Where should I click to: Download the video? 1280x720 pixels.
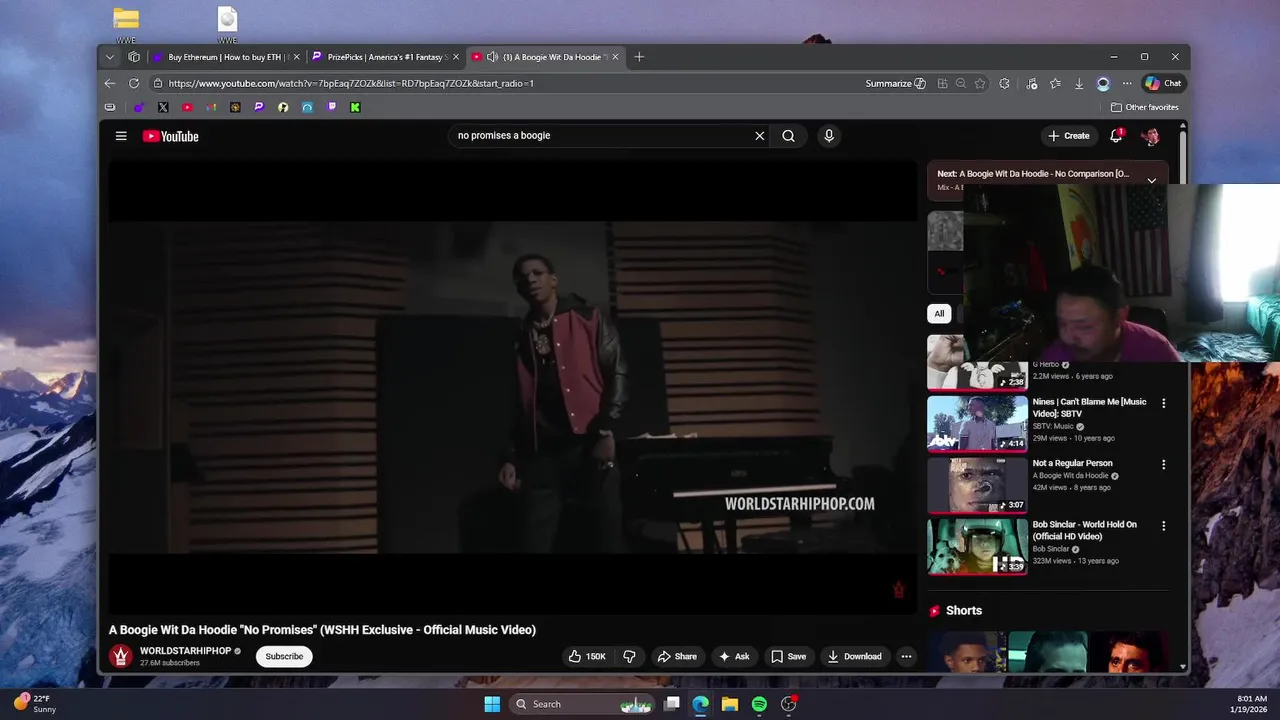tap(854, 656)
